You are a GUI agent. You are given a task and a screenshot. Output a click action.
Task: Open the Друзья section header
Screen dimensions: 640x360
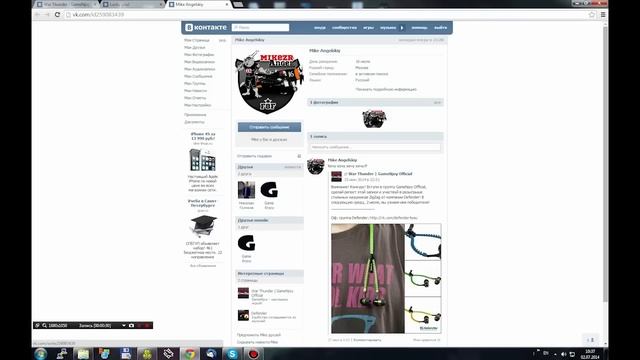click(x=269, y=167)
